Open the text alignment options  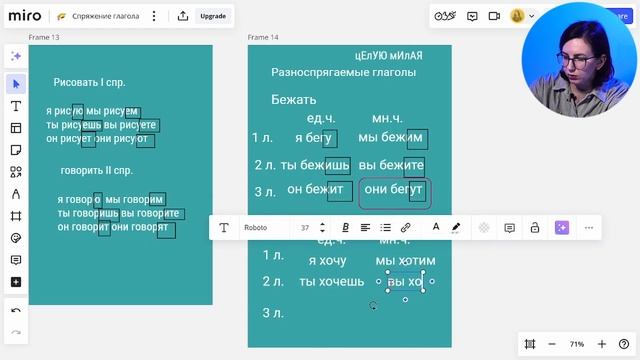[365, 228]
